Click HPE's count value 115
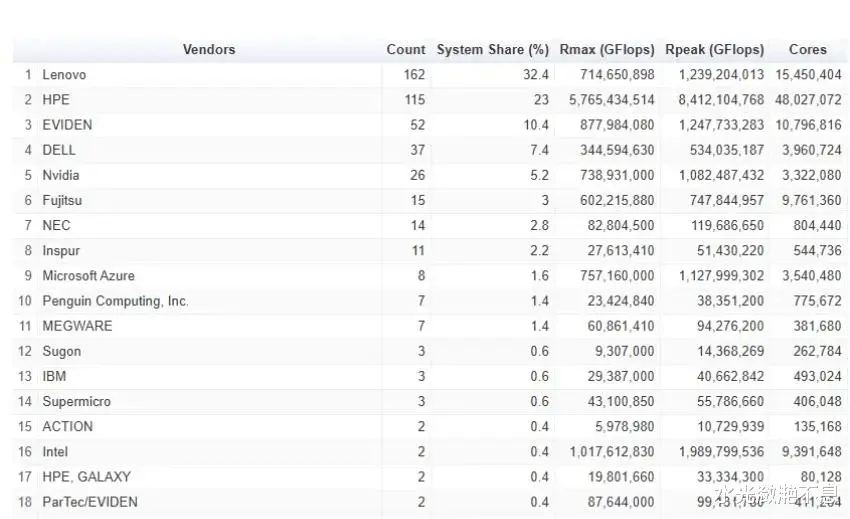This screenshot has height=519, width=850. tap(415, 100)
